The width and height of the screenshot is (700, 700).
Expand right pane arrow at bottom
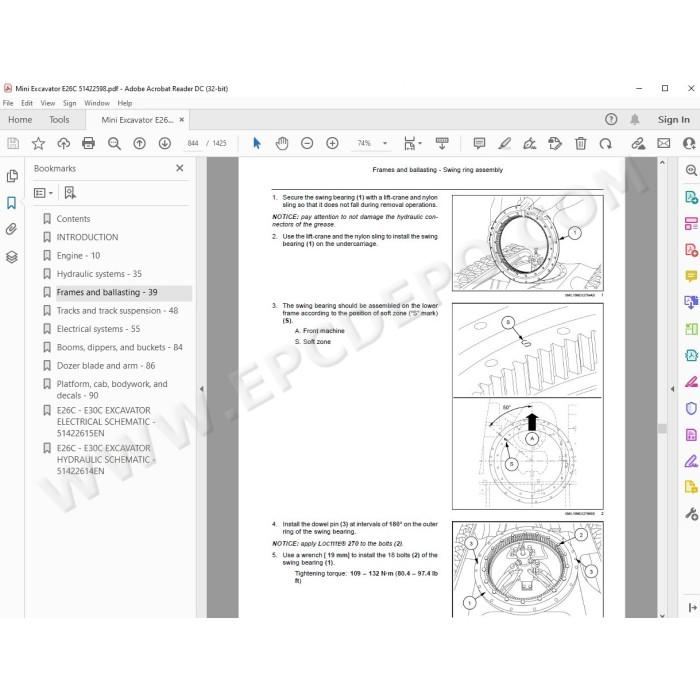692,607
